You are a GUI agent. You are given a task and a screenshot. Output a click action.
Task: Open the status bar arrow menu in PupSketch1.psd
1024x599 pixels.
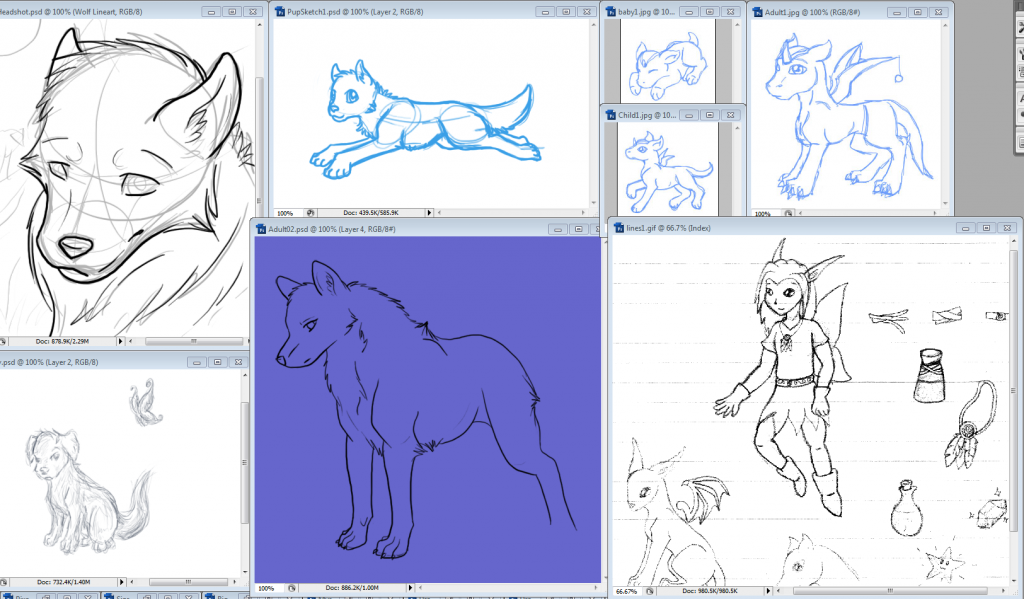[431, 213]
